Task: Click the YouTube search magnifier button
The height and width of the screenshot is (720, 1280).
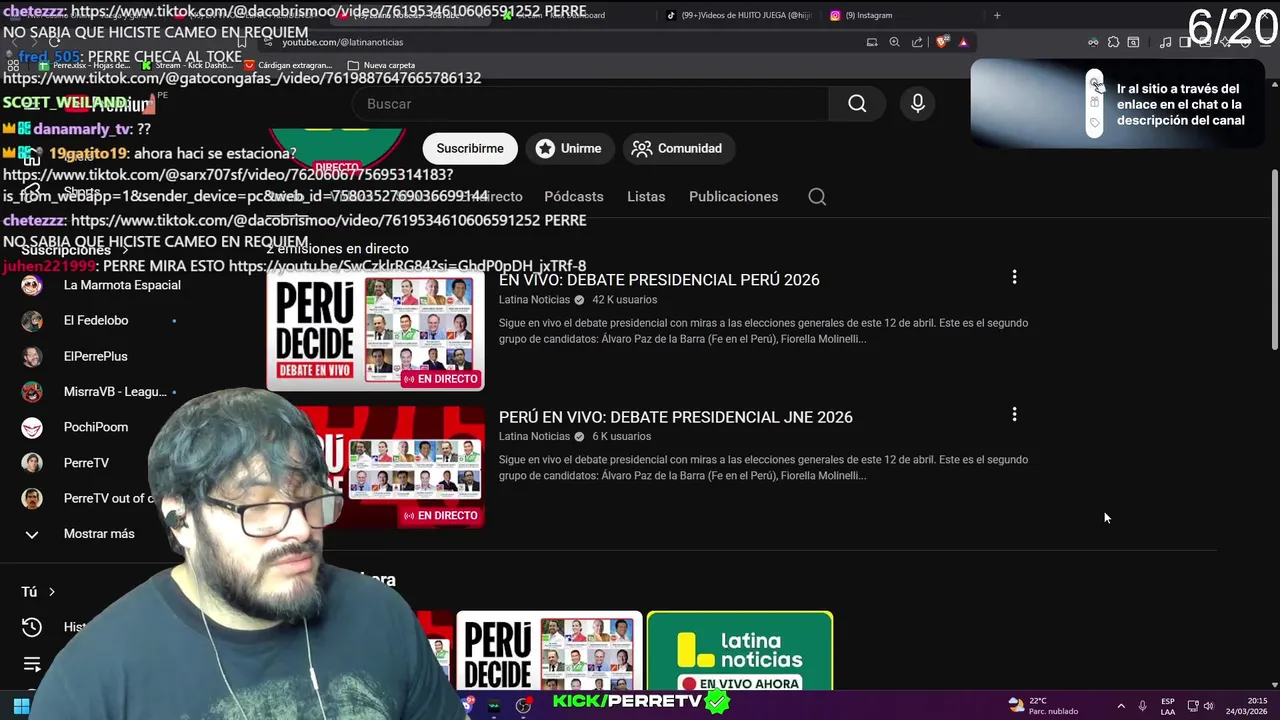Action: click(x=857, y=104)
